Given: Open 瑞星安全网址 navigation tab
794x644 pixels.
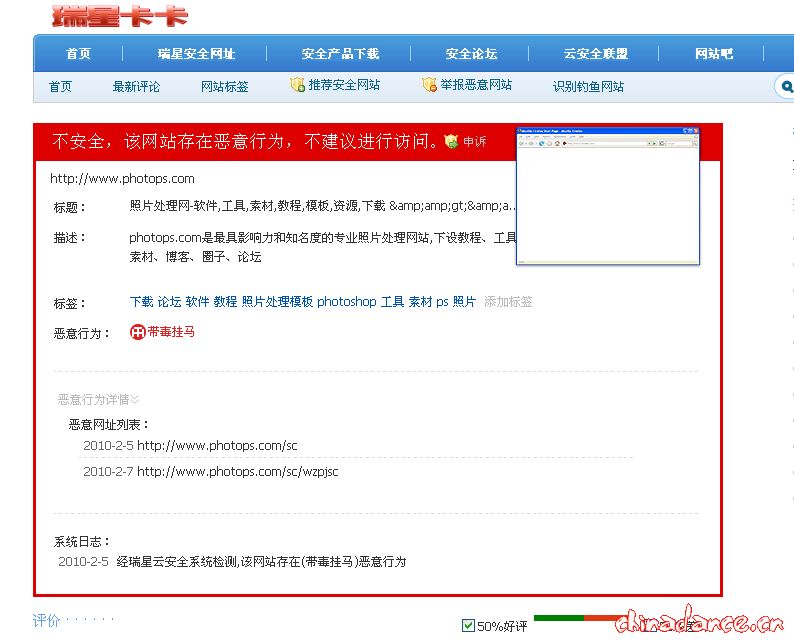Looking at the screenshot, I should (196, 54).
